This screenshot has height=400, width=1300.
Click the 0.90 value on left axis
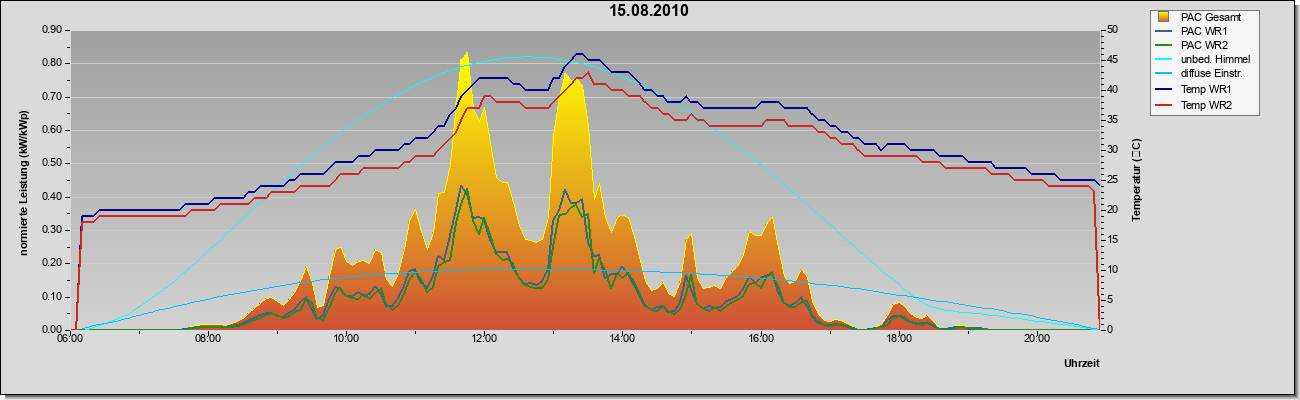coord(51,30)
